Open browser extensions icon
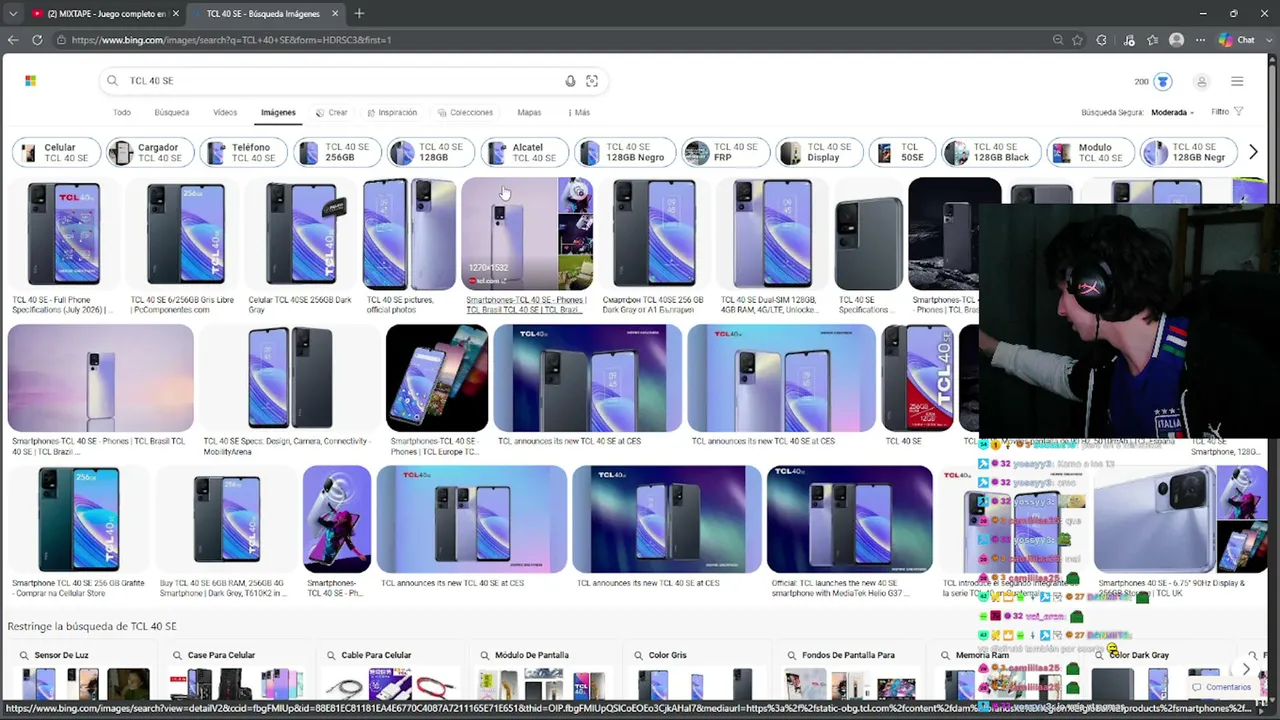Screen dimensions: 1280x720 pyautogui.click(x=1102, y=40)
